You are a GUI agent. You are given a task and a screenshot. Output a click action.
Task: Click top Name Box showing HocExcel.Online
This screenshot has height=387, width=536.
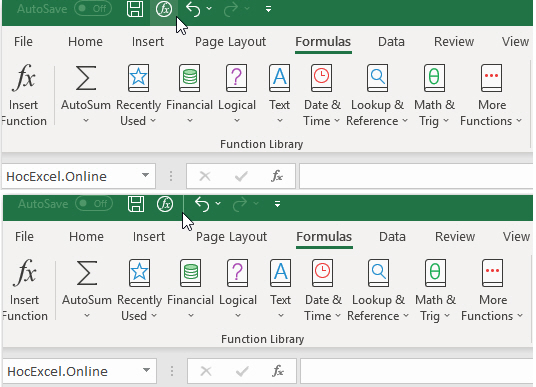pos(79,176)
